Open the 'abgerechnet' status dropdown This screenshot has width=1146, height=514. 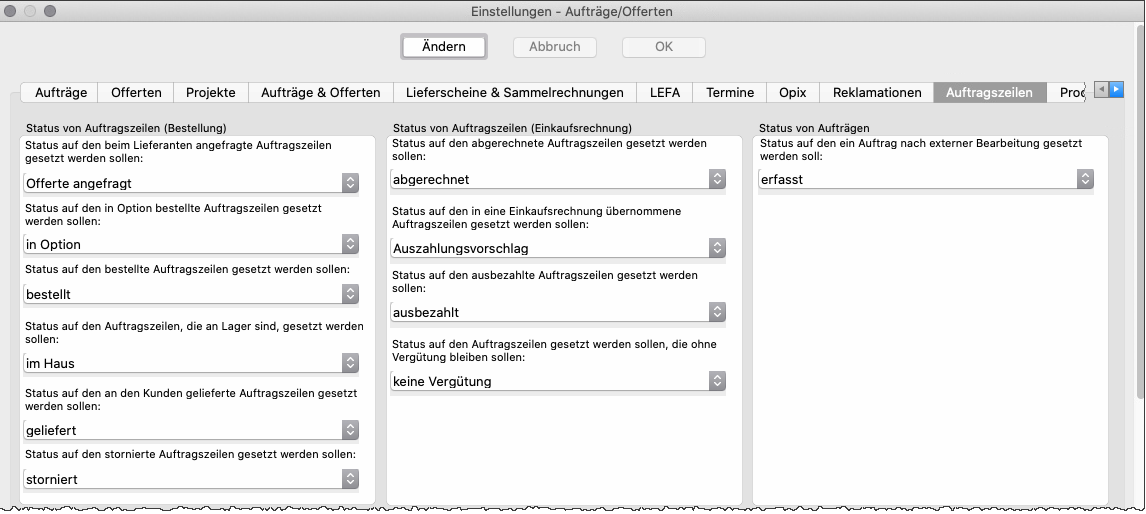(558, 179)
